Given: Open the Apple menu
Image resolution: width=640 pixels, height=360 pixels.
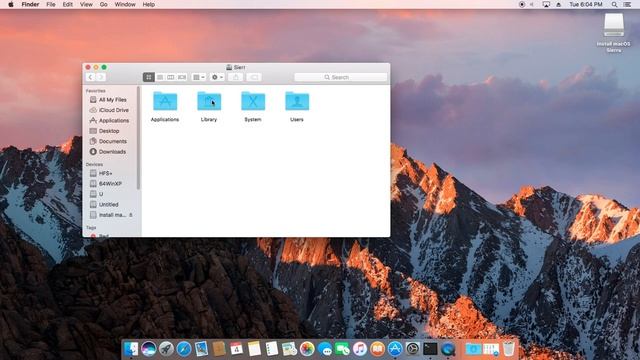Looking at the screenshot, I should coord(11,4).
